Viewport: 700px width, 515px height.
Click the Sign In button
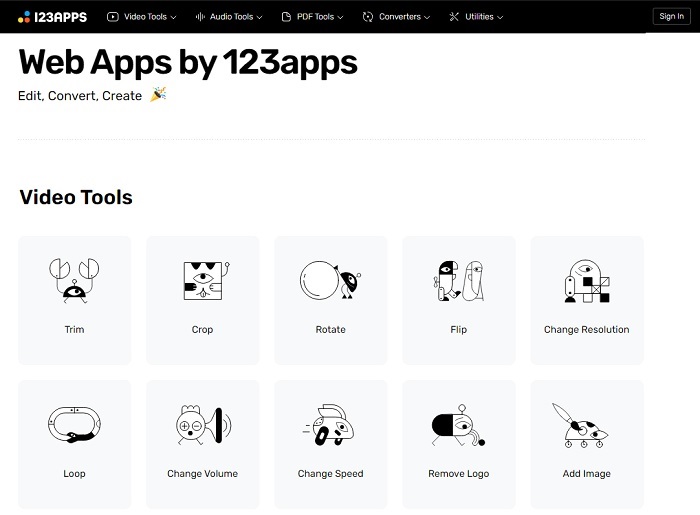coord(671,16)
